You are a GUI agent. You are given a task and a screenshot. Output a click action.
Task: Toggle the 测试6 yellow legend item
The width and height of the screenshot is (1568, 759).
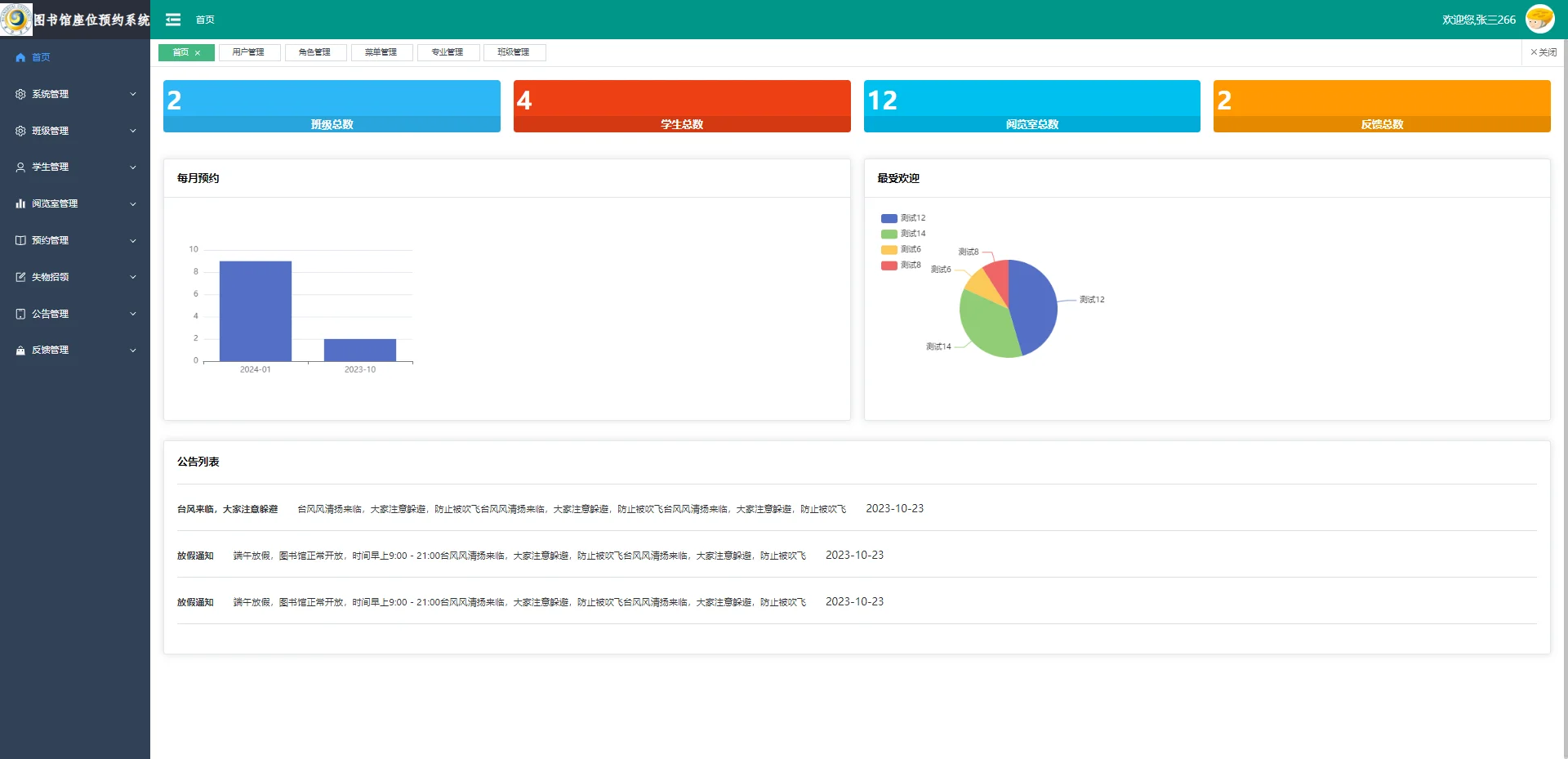901,249
